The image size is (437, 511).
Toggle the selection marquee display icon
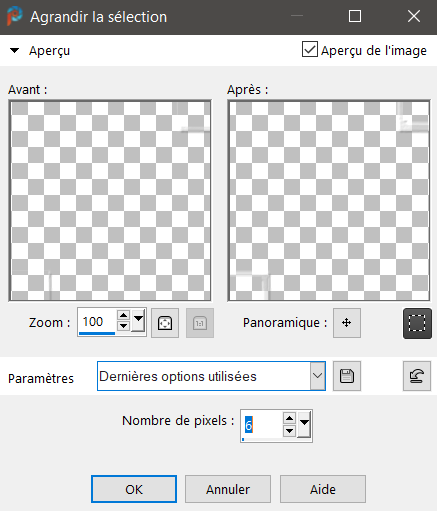pyautogui.click(x=417, y=323)
